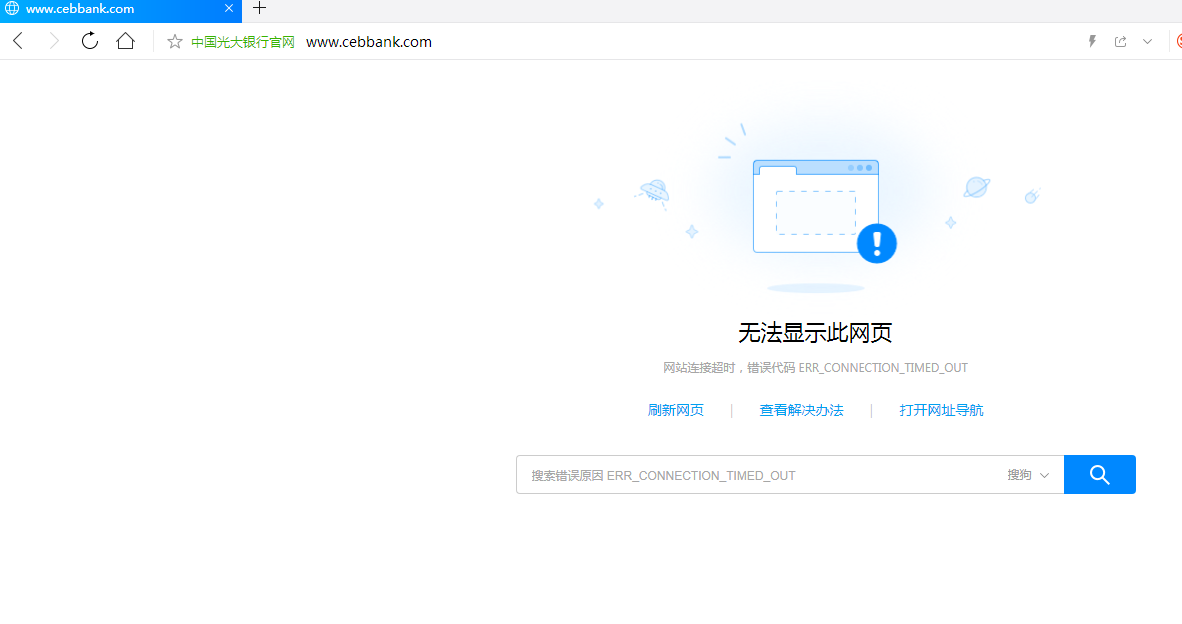Image resolution: width=1182 pixels, height=624 pixels.
Task: Open 查看解决办法 for troubleshooting
Action: [801, 409]
